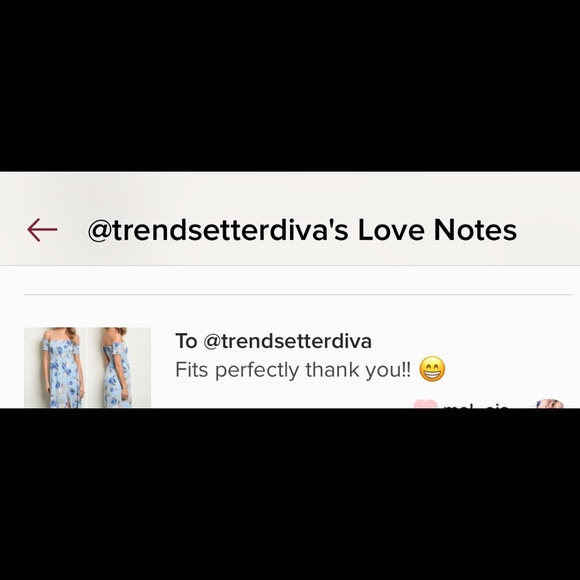Image resolution: width=580 pixels, height=580 pixels.
Task: Go back using the maroon arrow
Action: coord(42,230)
